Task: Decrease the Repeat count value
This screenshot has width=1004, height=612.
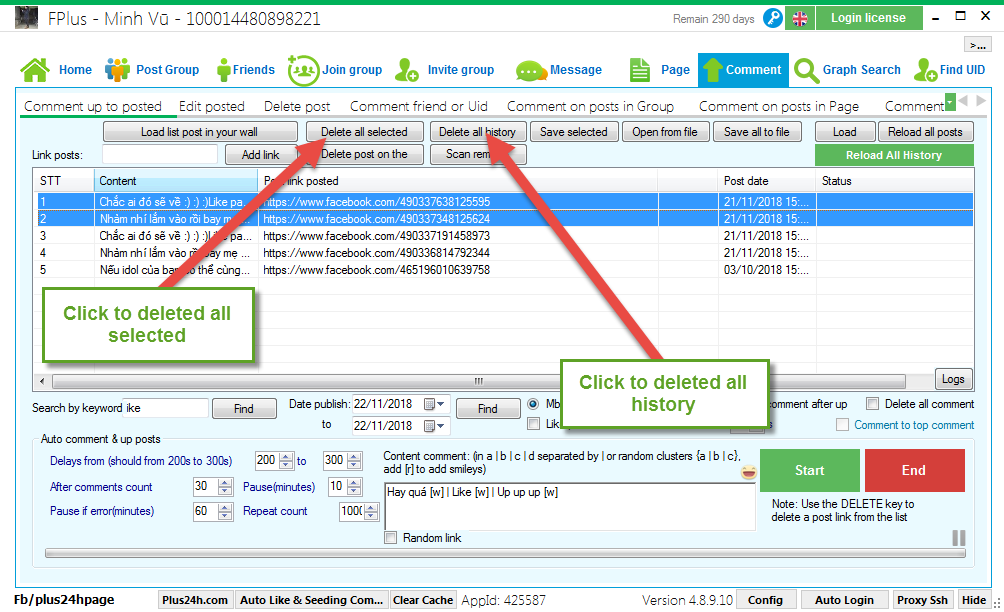Action: 371,515
